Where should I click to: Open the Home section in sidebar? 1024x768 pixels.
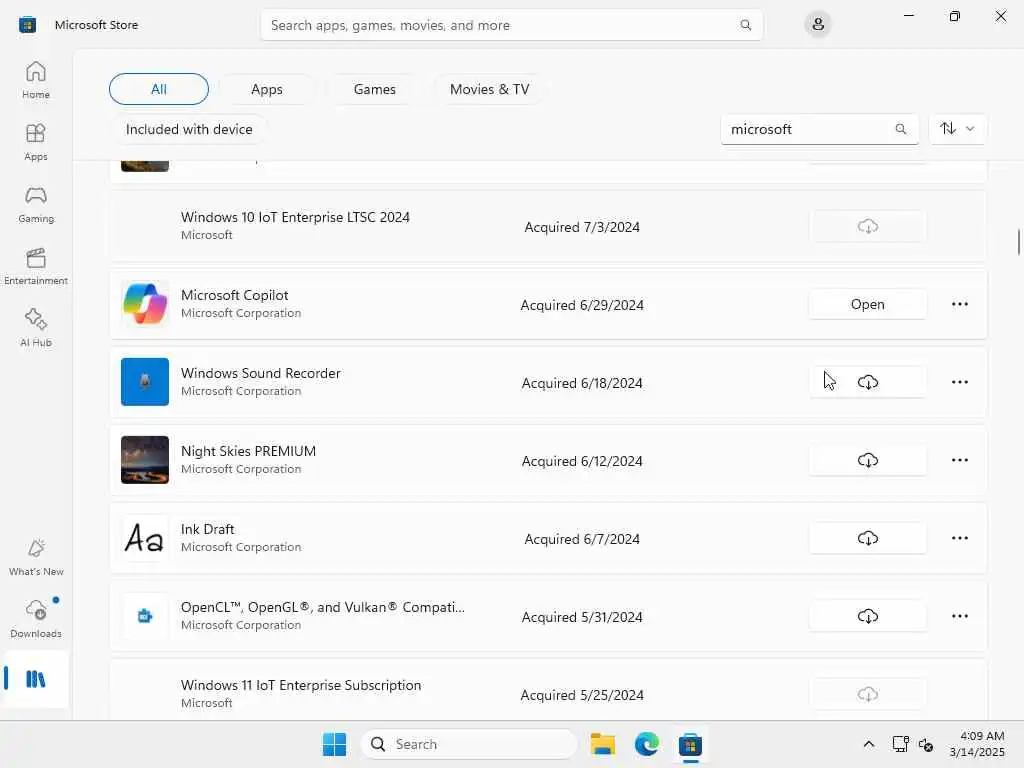click(x=36, y=80)
